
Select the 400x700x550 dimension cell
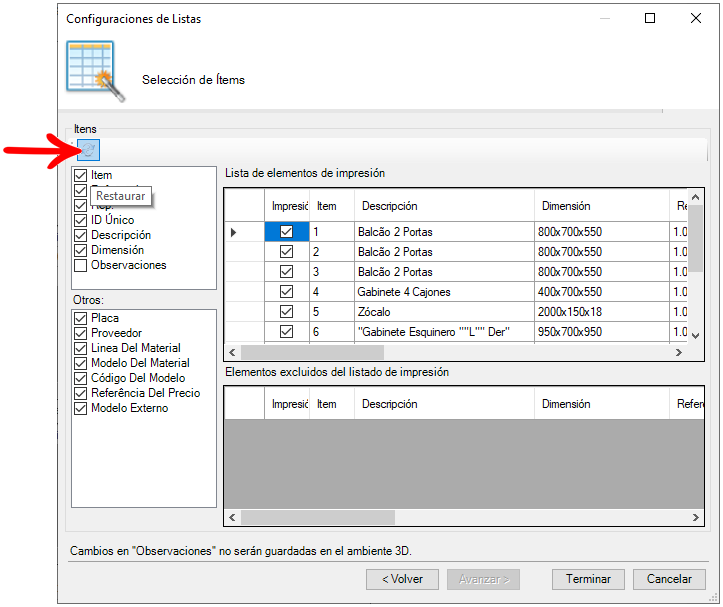[x=602, y=292]
